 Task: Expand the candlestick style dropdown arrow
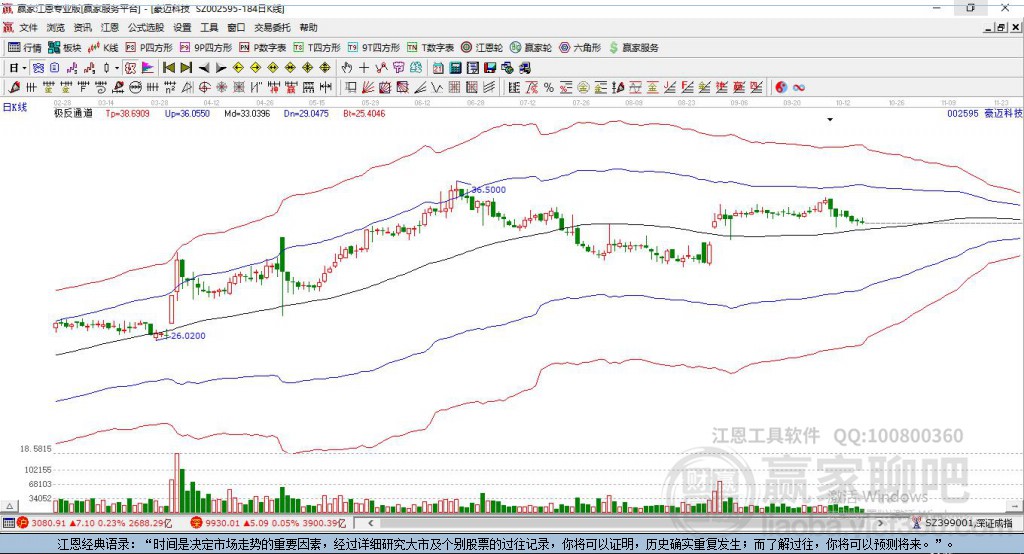[x=117, y=68]
